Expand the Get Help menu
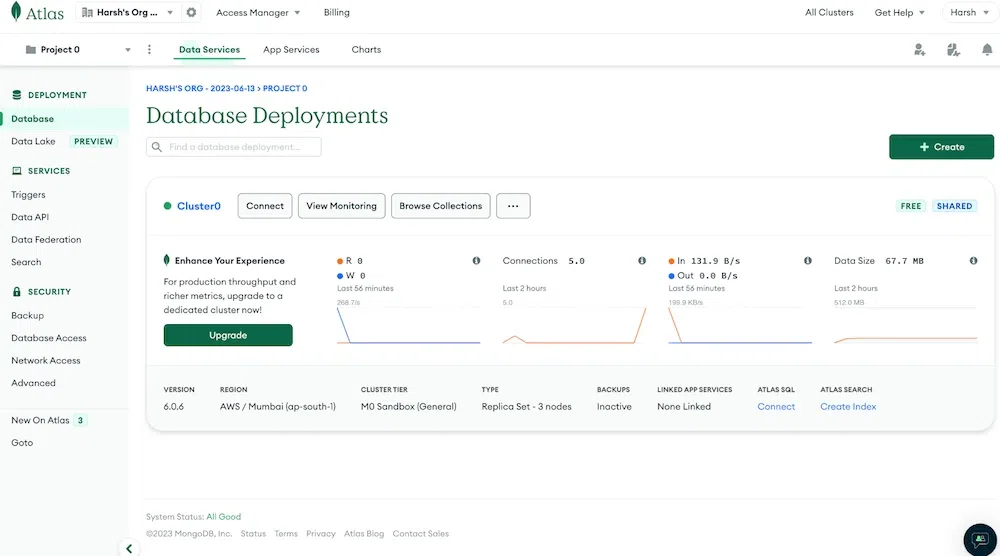This screenshot has height=556, width=1000. coord(899,12)
